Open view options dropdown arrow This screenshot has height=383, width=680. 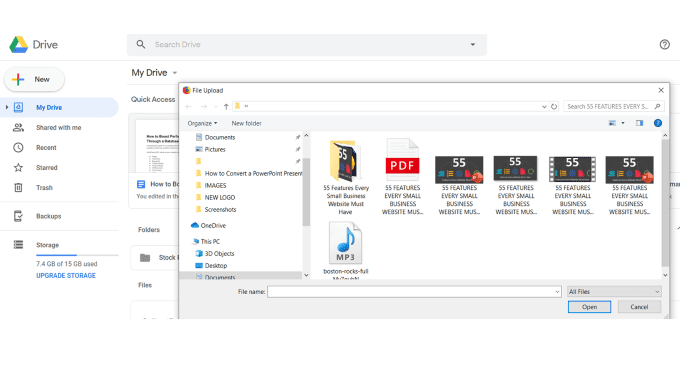click(623, 123)
